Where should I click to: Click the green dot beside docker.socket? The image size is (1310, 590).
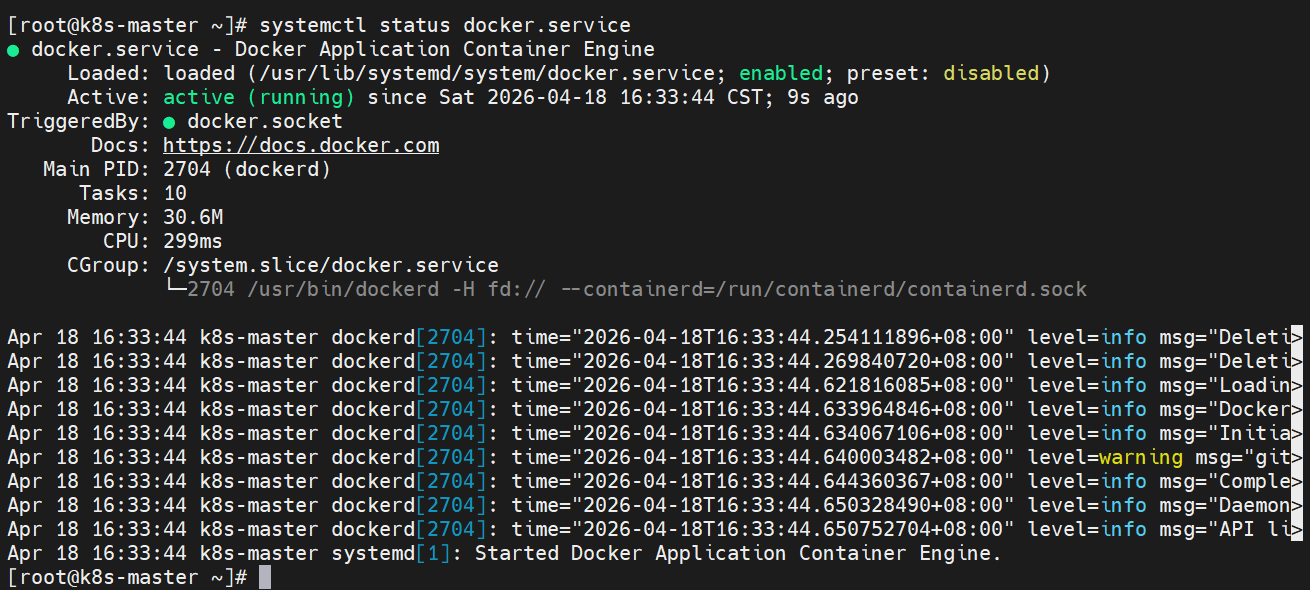coord(169,122)
